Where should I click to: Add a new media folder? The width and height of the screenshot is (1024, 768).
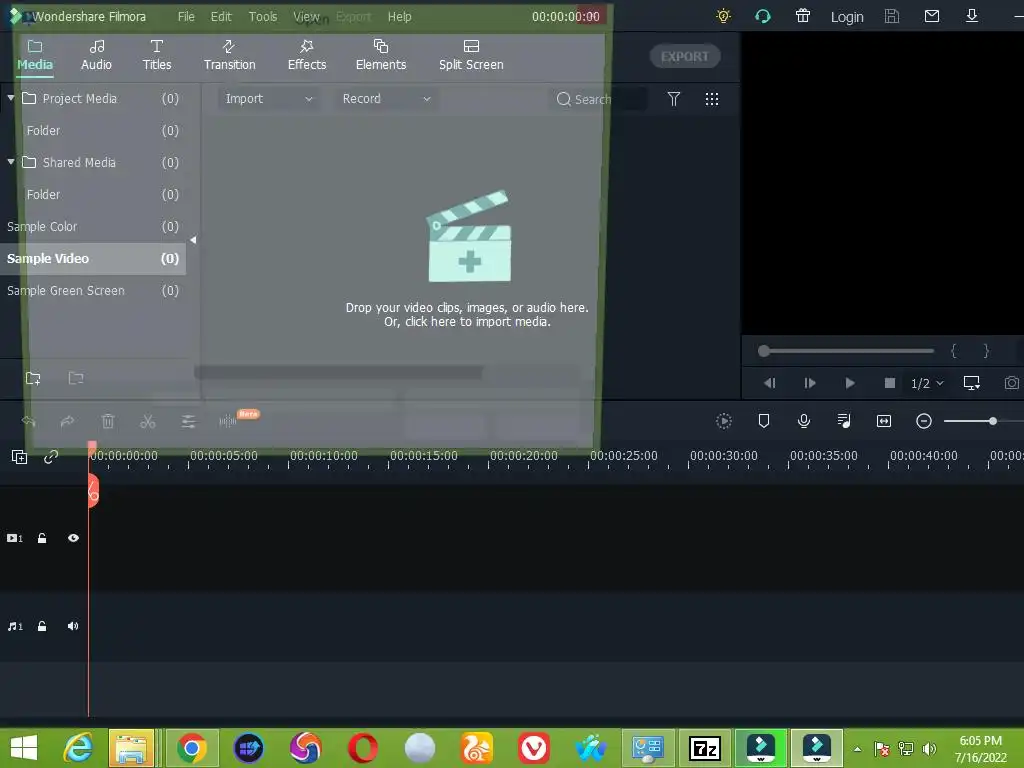coord(33,378)
